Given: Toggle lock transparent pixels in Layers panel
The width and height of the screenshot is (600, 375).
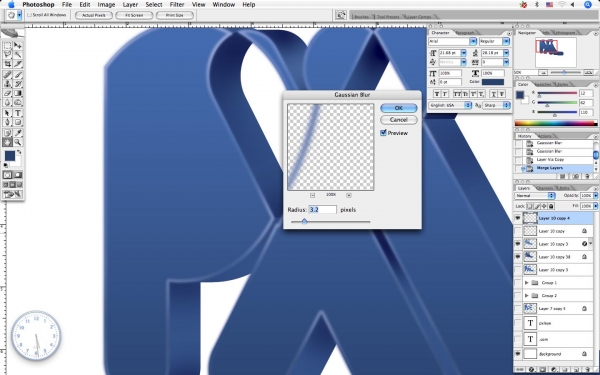Looking at the screenshot, I should click(530, 206).
